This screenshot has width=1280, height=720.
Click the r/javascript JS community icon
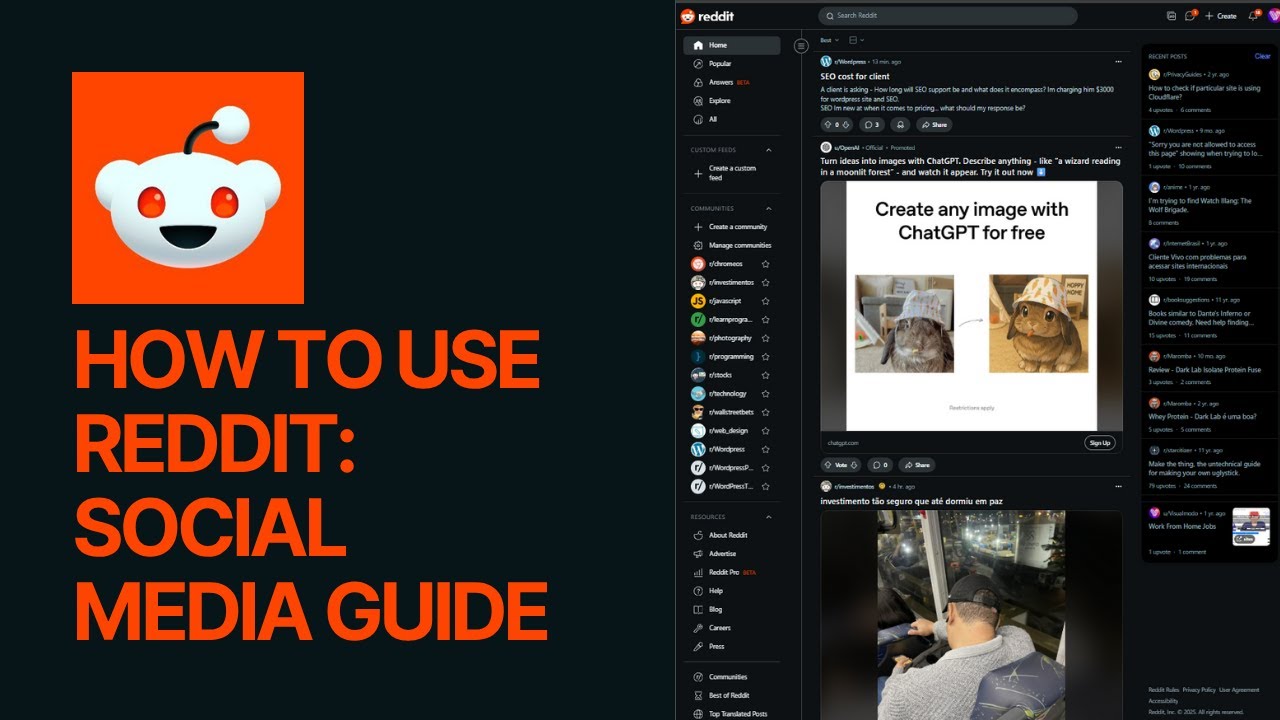698,301
